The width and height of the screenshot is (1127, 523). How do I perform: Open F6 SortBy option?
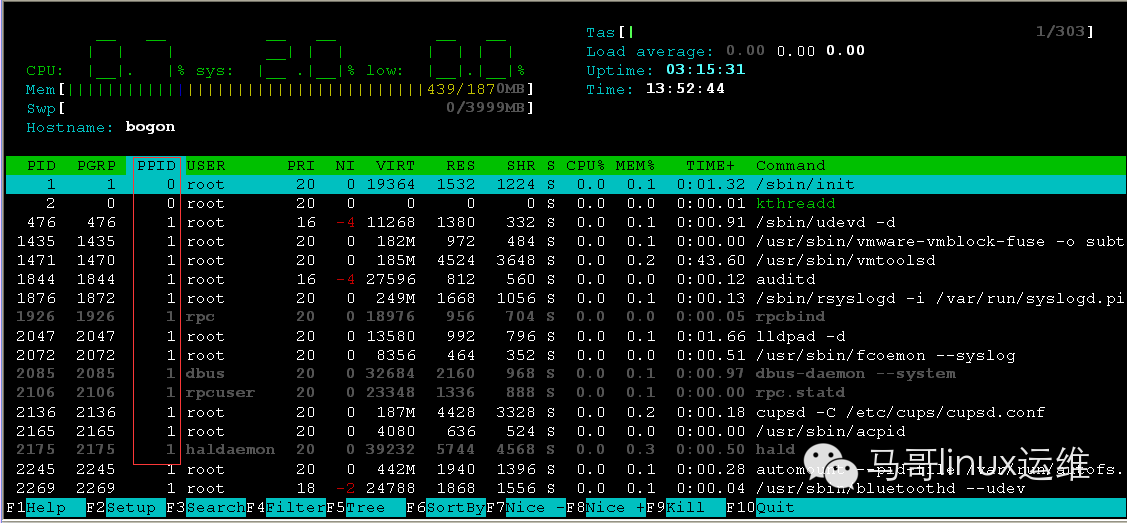(446, 508)
